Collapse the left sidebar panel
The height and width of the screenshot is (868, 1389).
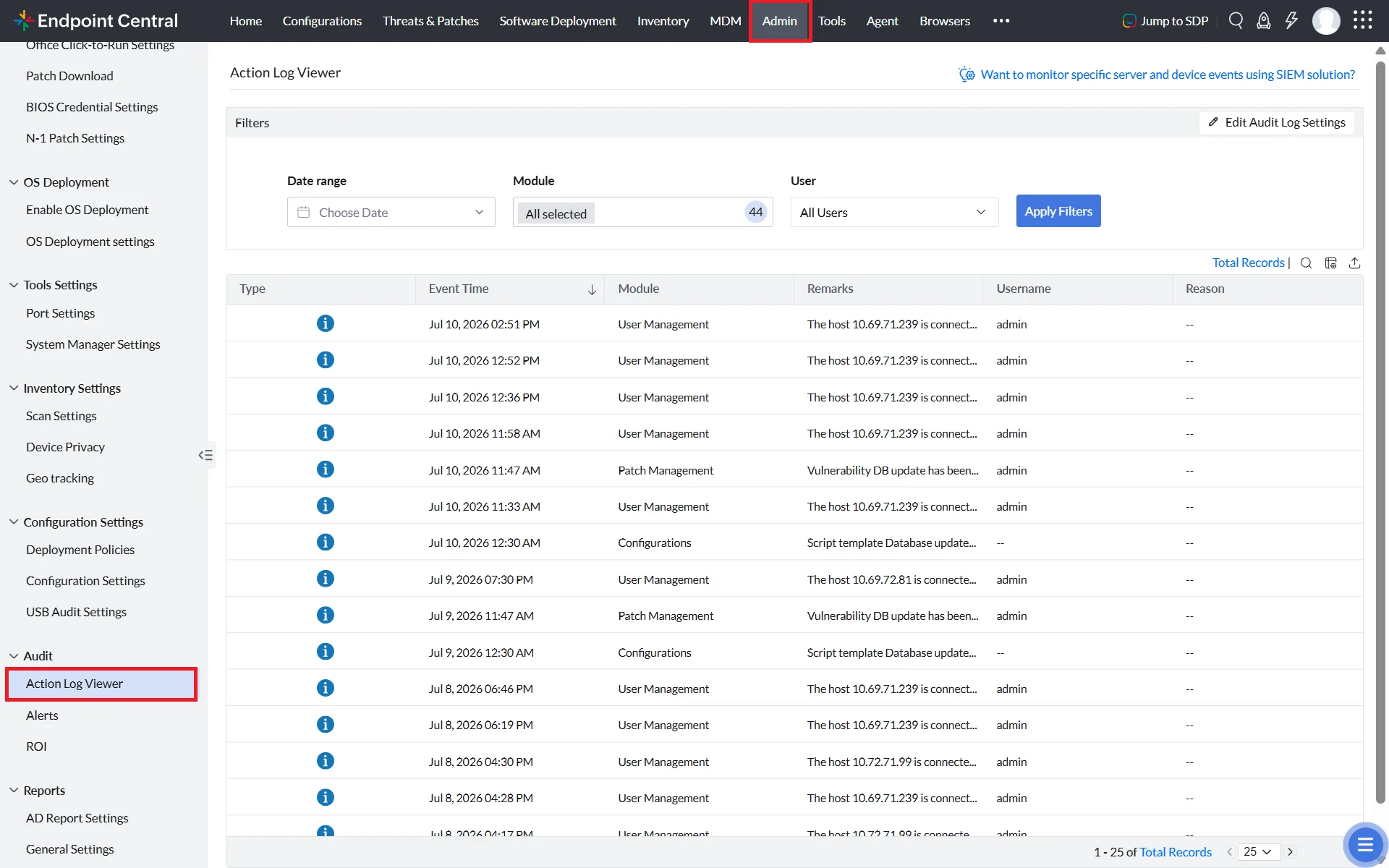(205, 455)
